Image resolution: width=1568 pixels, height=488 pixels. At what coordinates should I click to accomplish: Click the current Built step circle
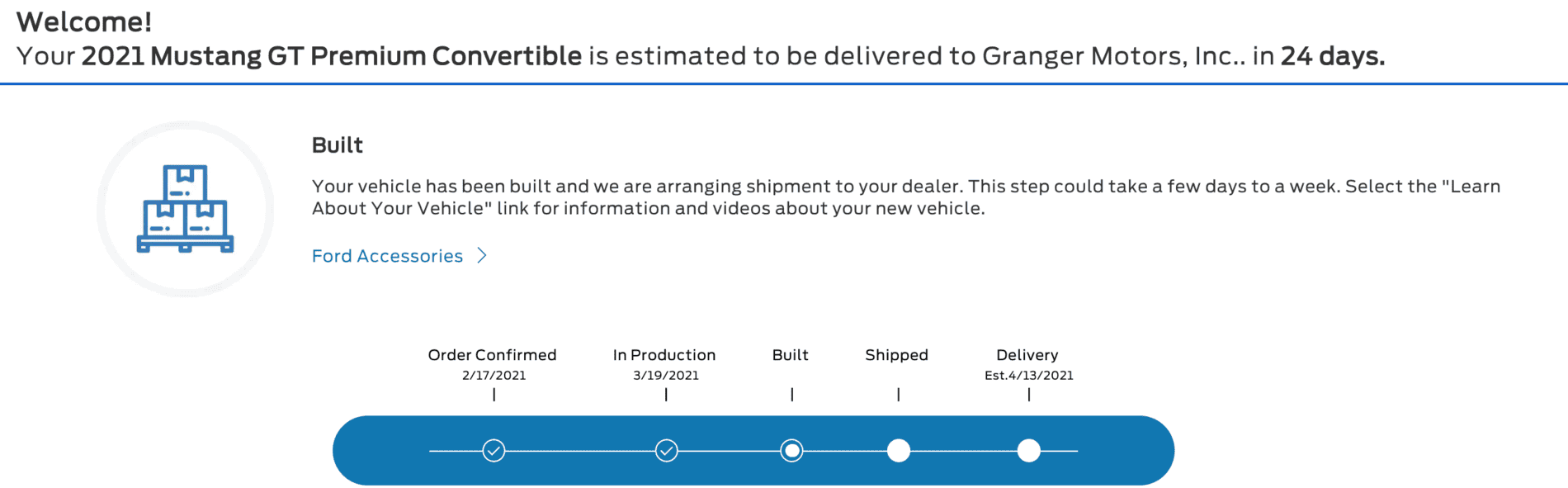point(791,451)
